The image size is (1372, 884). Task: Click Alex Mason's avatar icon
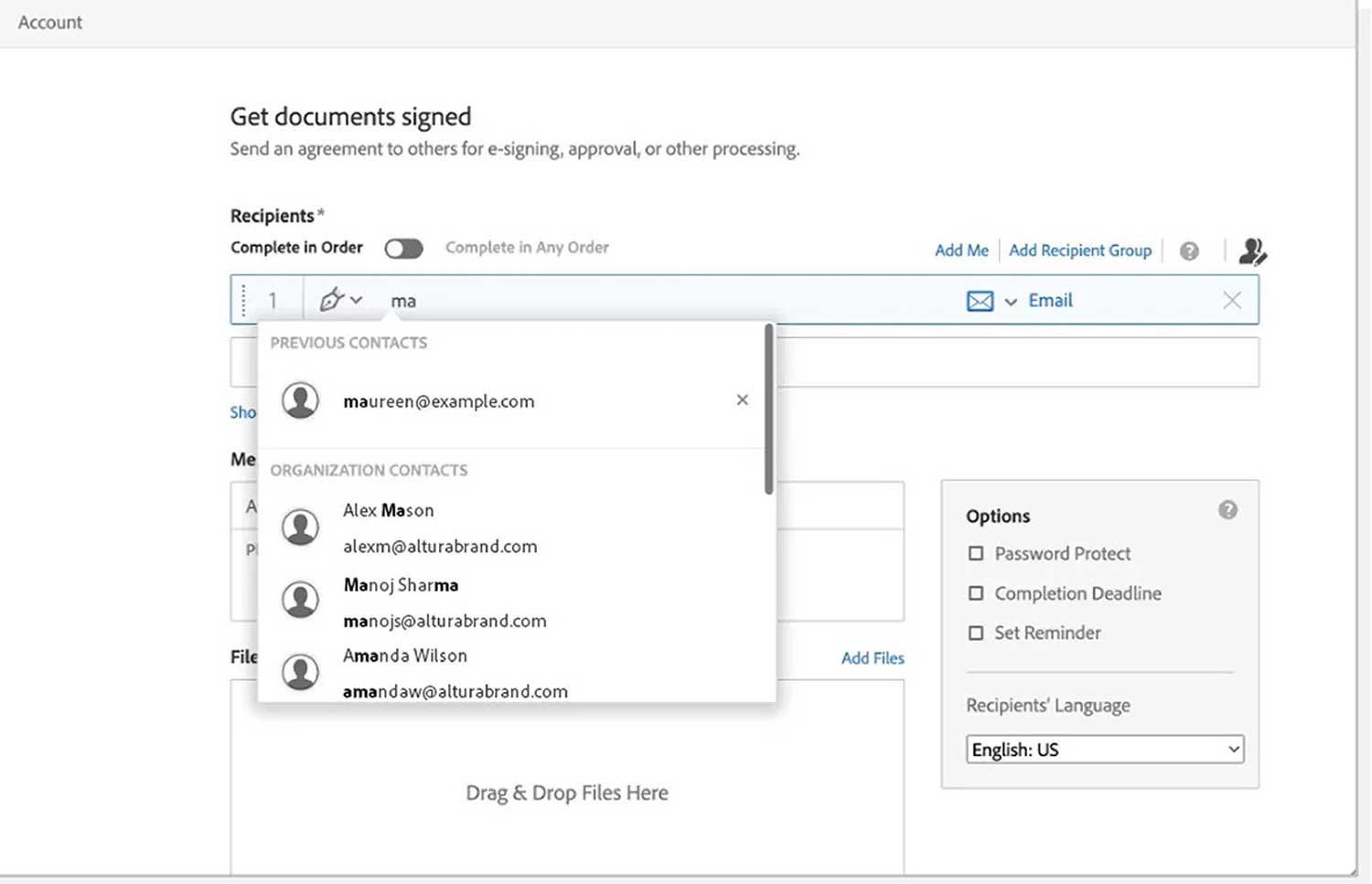300,527
